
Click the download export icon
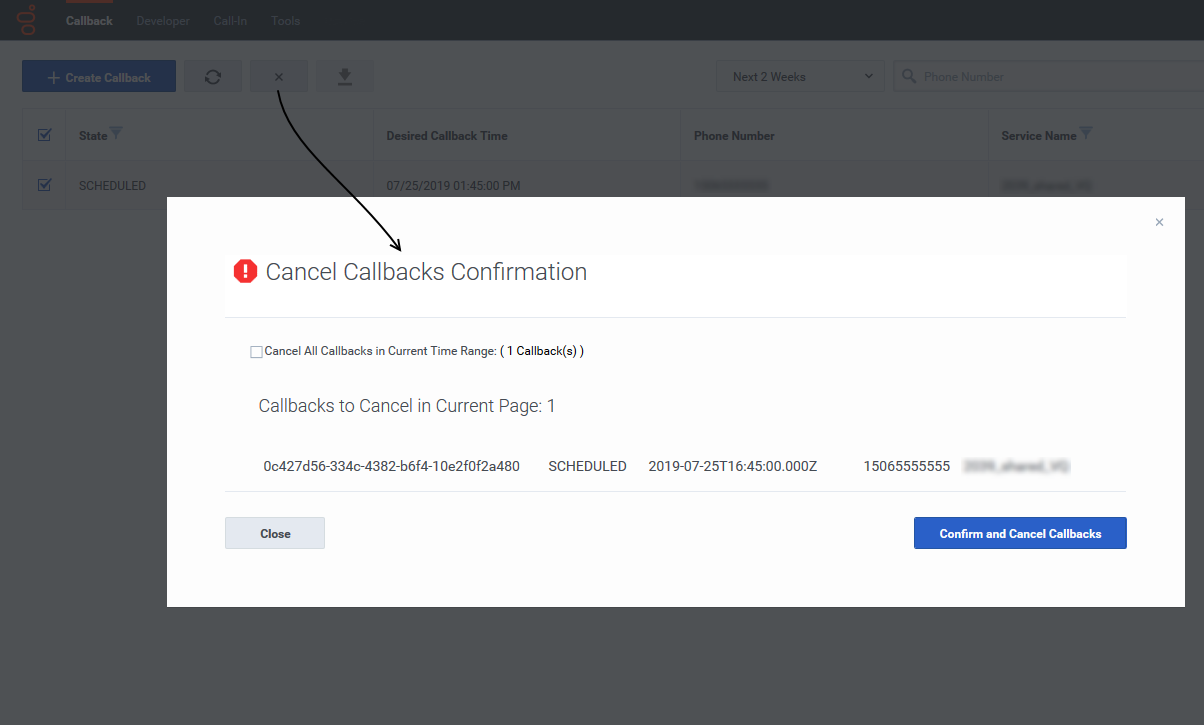tap(345, 77)
